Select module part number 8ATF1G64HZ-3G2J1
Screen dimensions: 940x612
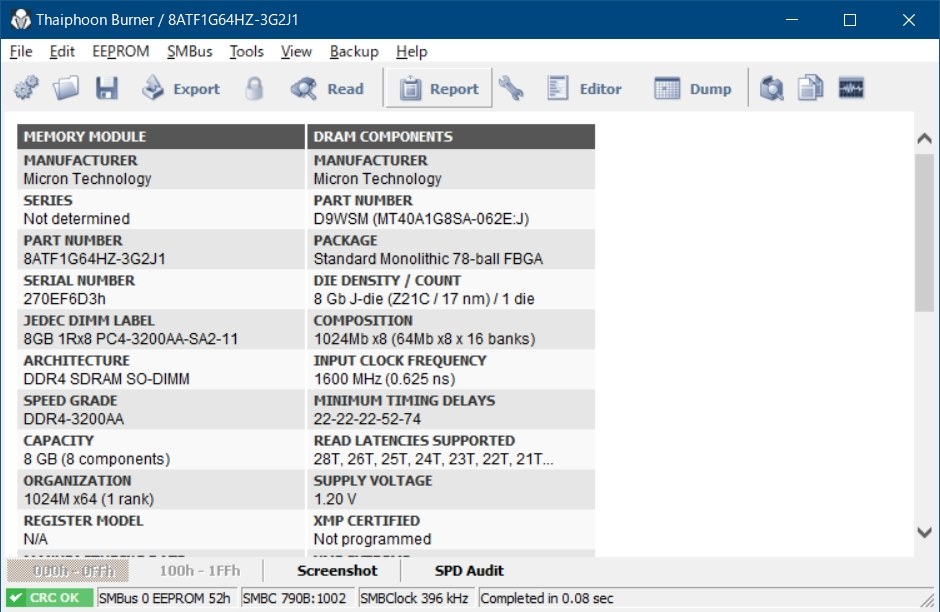click(x=95, y=259)
